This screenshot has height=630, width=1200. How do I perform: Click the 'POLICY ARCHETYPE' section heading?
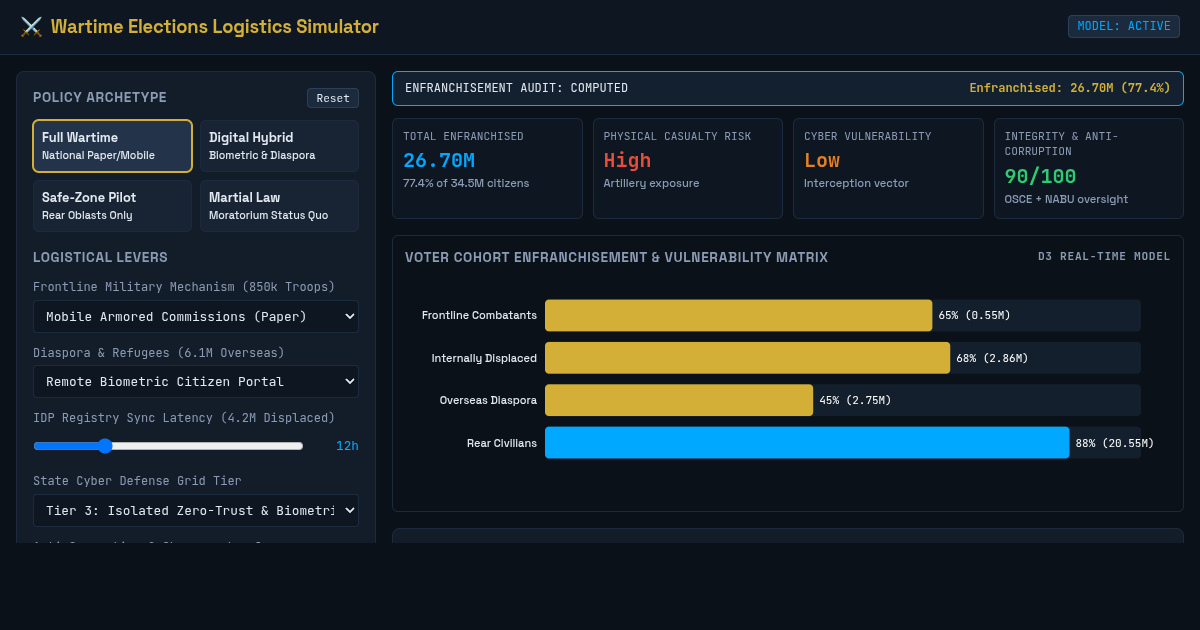(100, 97)
